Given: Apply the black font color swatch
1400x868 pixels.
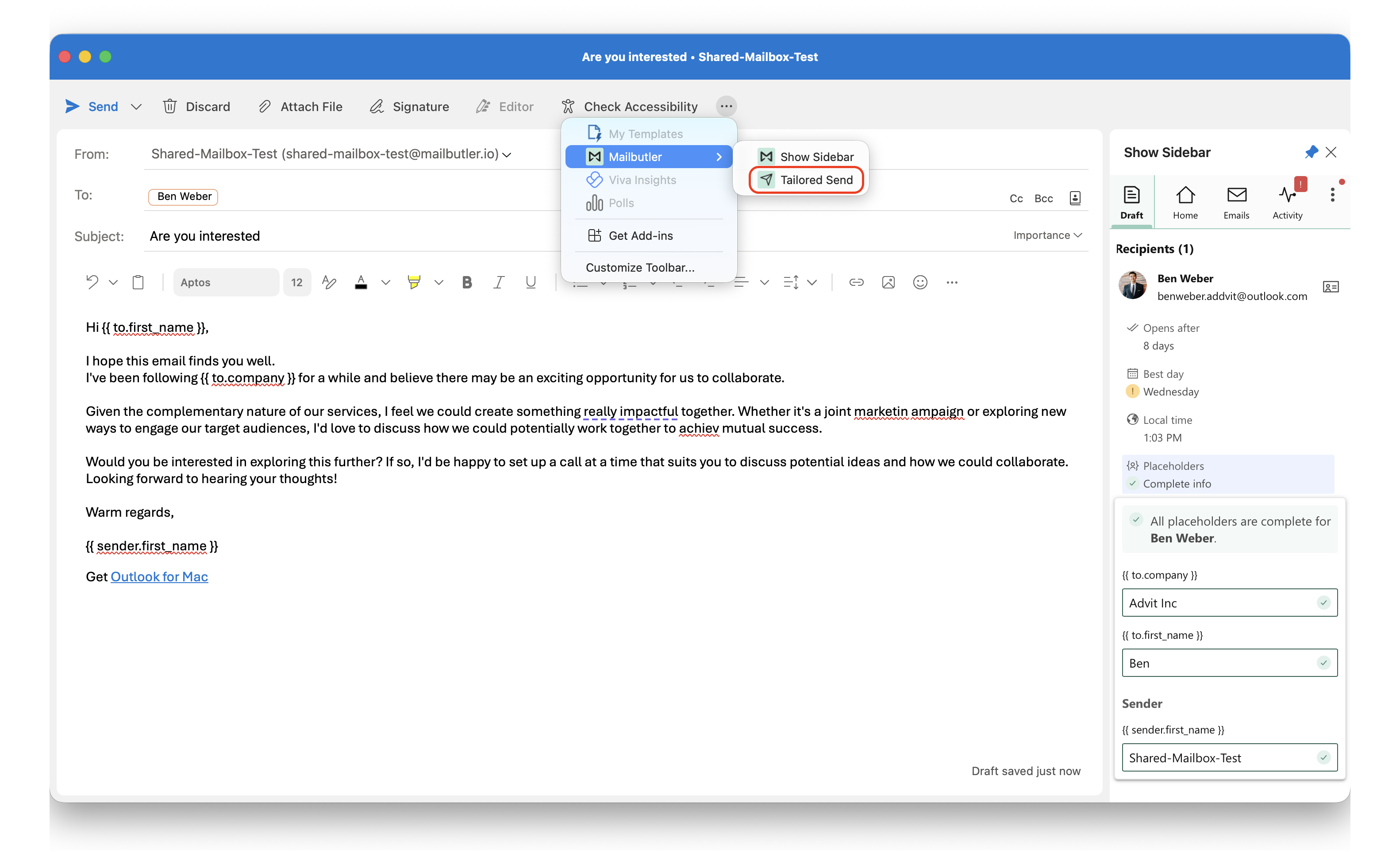Looking at the screenshot, I should point(361,282).
